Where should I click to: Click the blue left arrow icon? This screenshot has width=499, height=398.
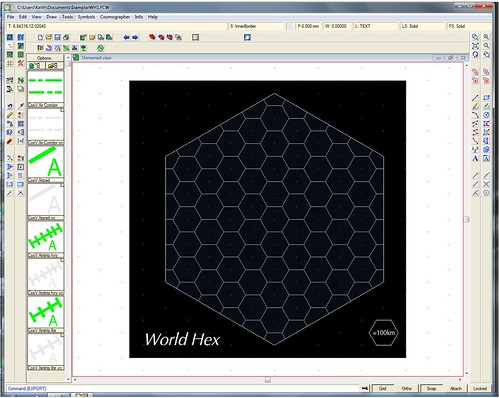(126, 37)
